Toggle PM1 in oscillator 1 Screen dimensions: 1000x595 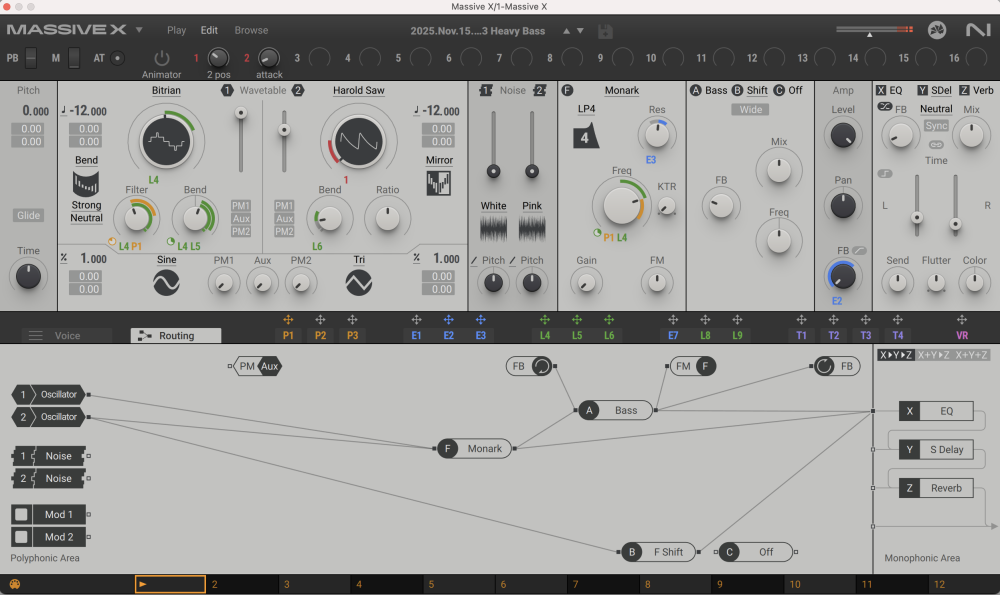(240, 205)
